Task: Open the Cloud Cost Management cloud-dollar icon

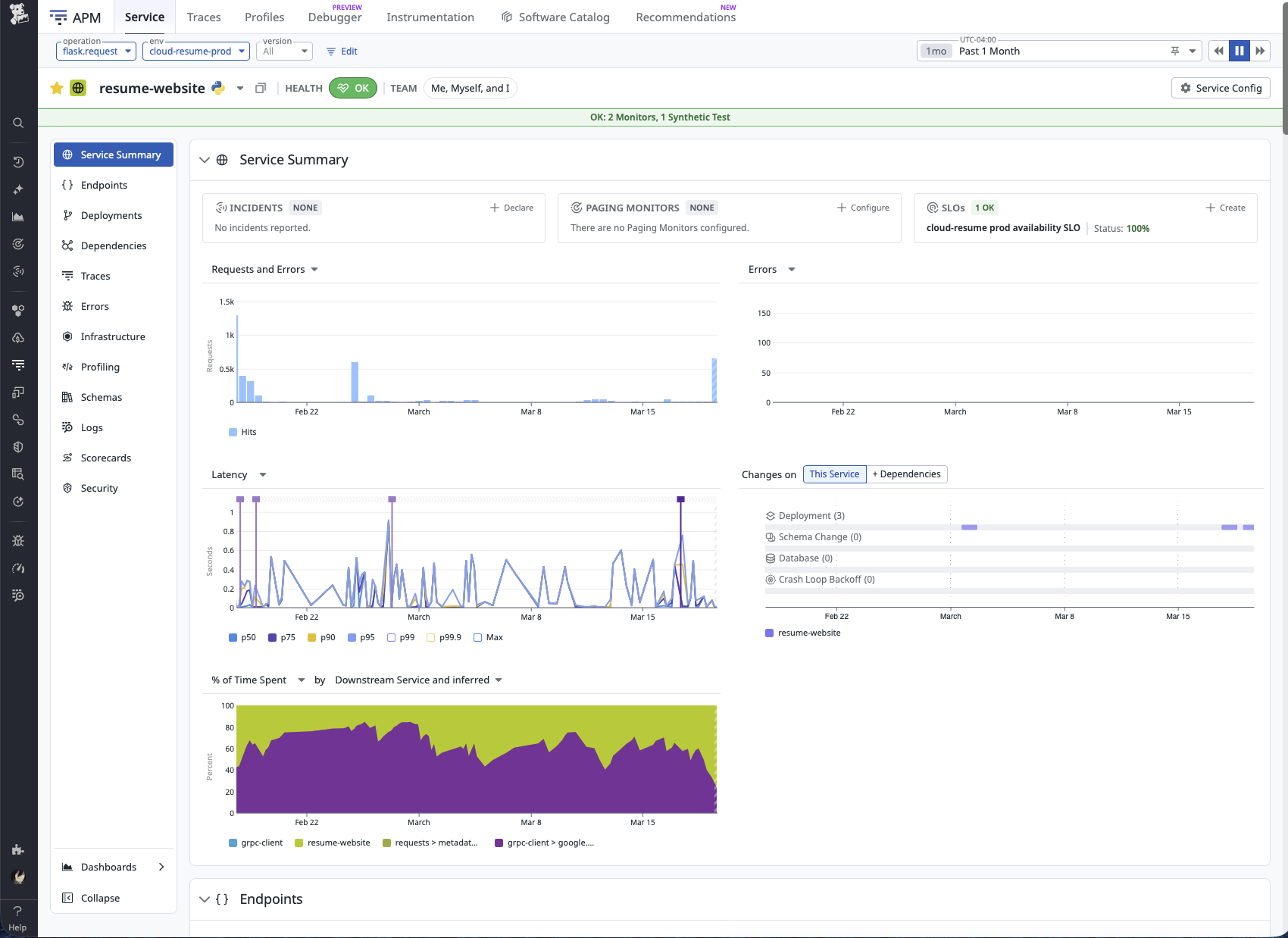Action: (x=18, y=338)
